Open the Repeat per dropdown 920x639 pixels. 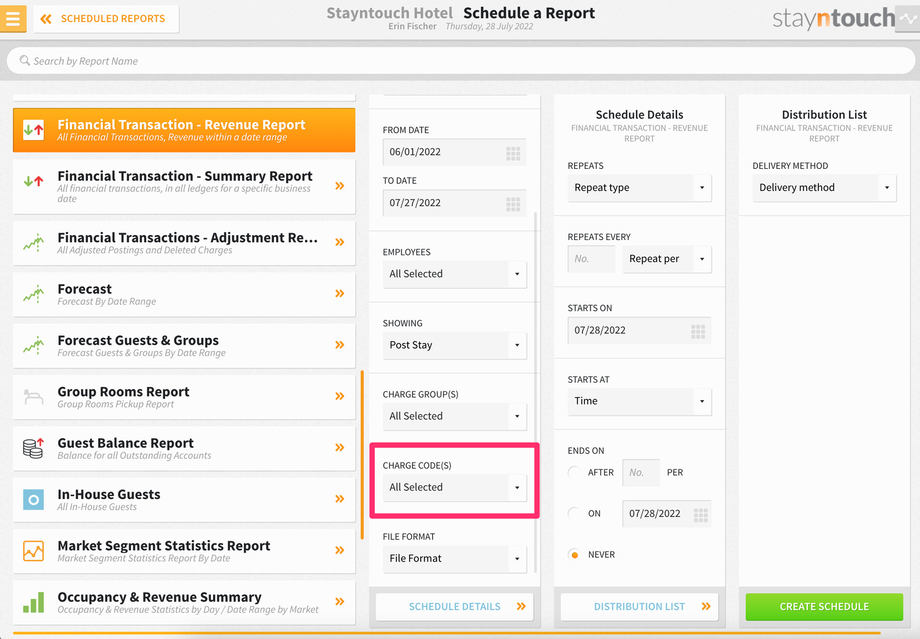click(x=667, y=259)
